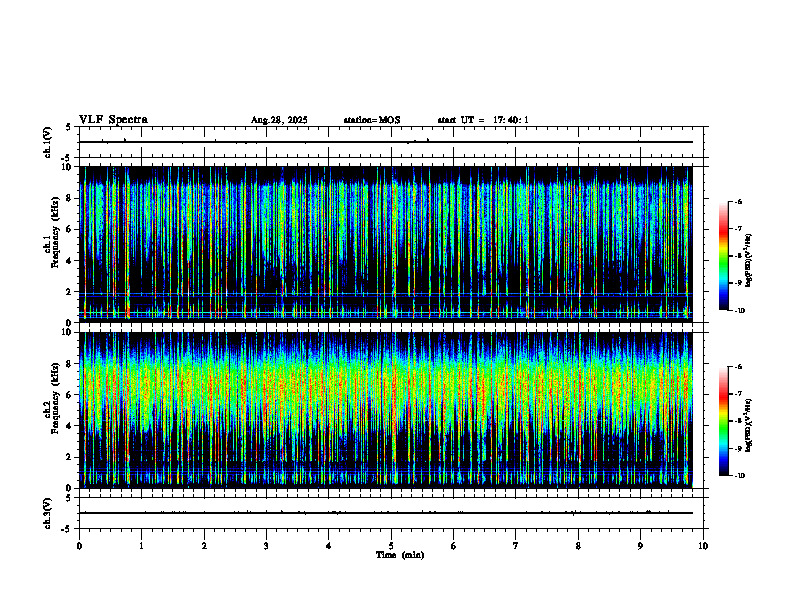Click the "Time (min)" x-axis label
Image resolution: width=792 pixels, height=612 pixels.
(x=400, y=555)
